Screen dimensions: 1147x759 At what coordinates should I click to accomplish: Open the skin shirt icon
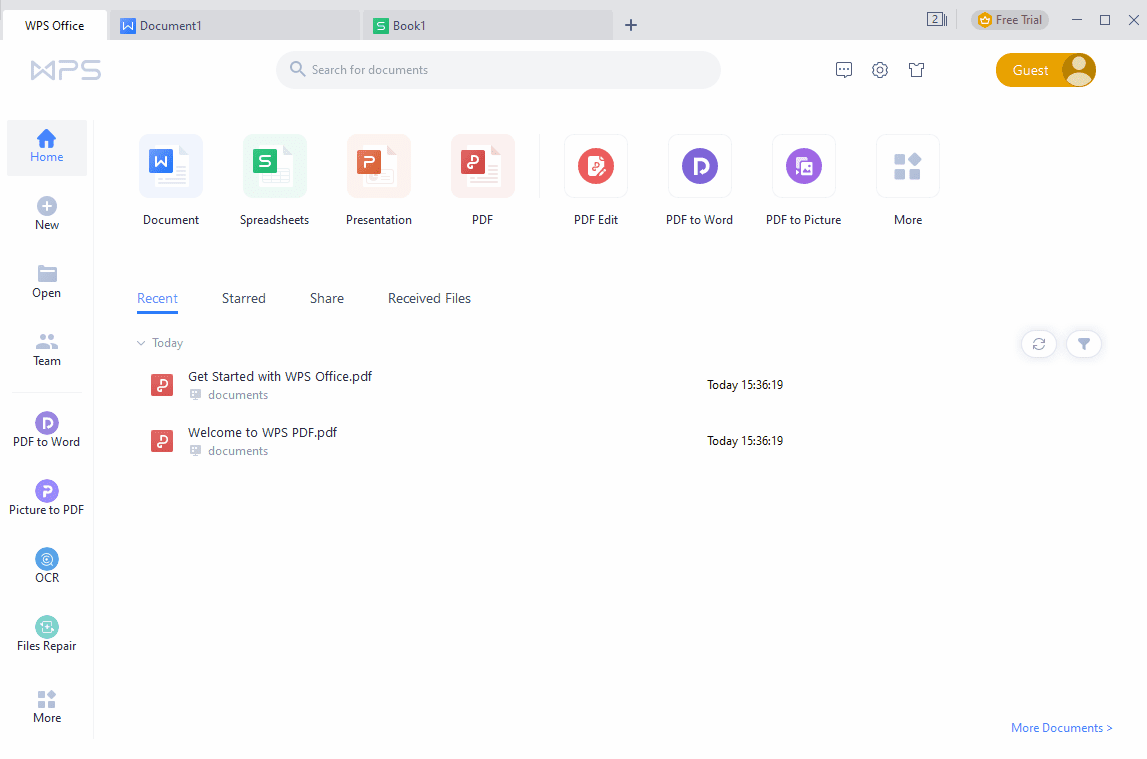click(917, 70)
